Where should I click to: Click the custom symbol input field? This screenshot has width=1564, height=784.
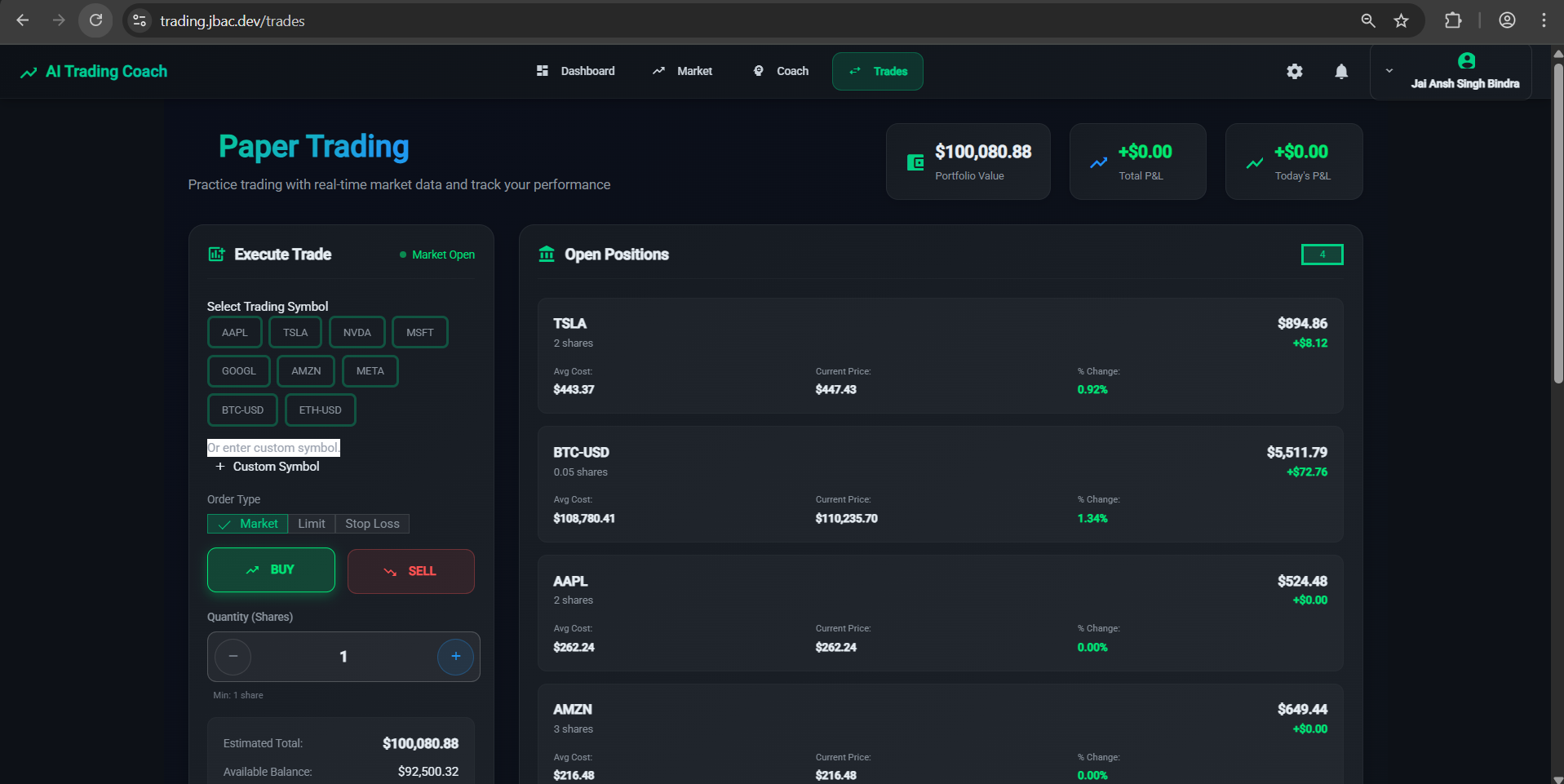[273, 448]
